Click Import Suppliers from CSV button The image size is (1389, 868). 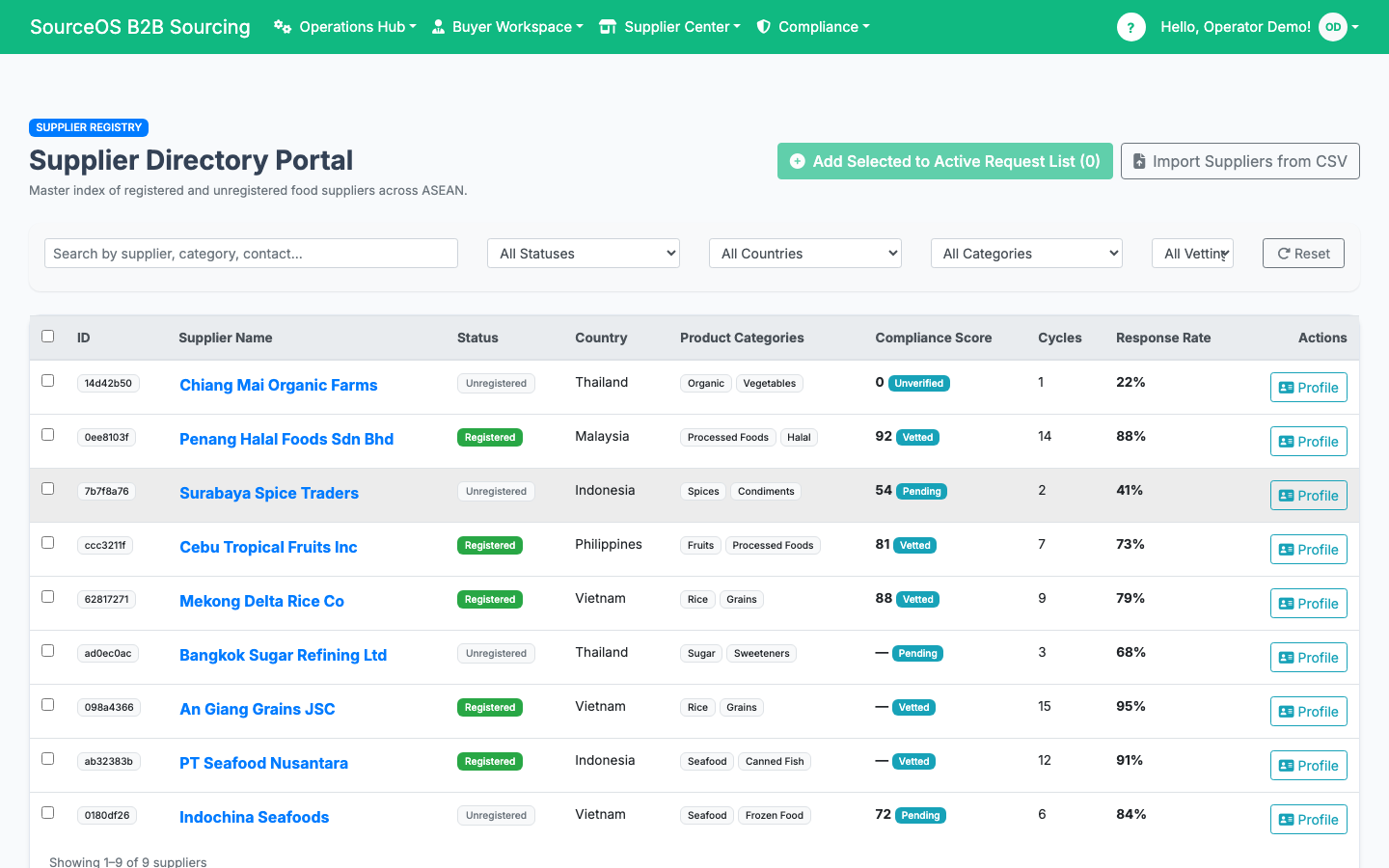point(1240,161)
